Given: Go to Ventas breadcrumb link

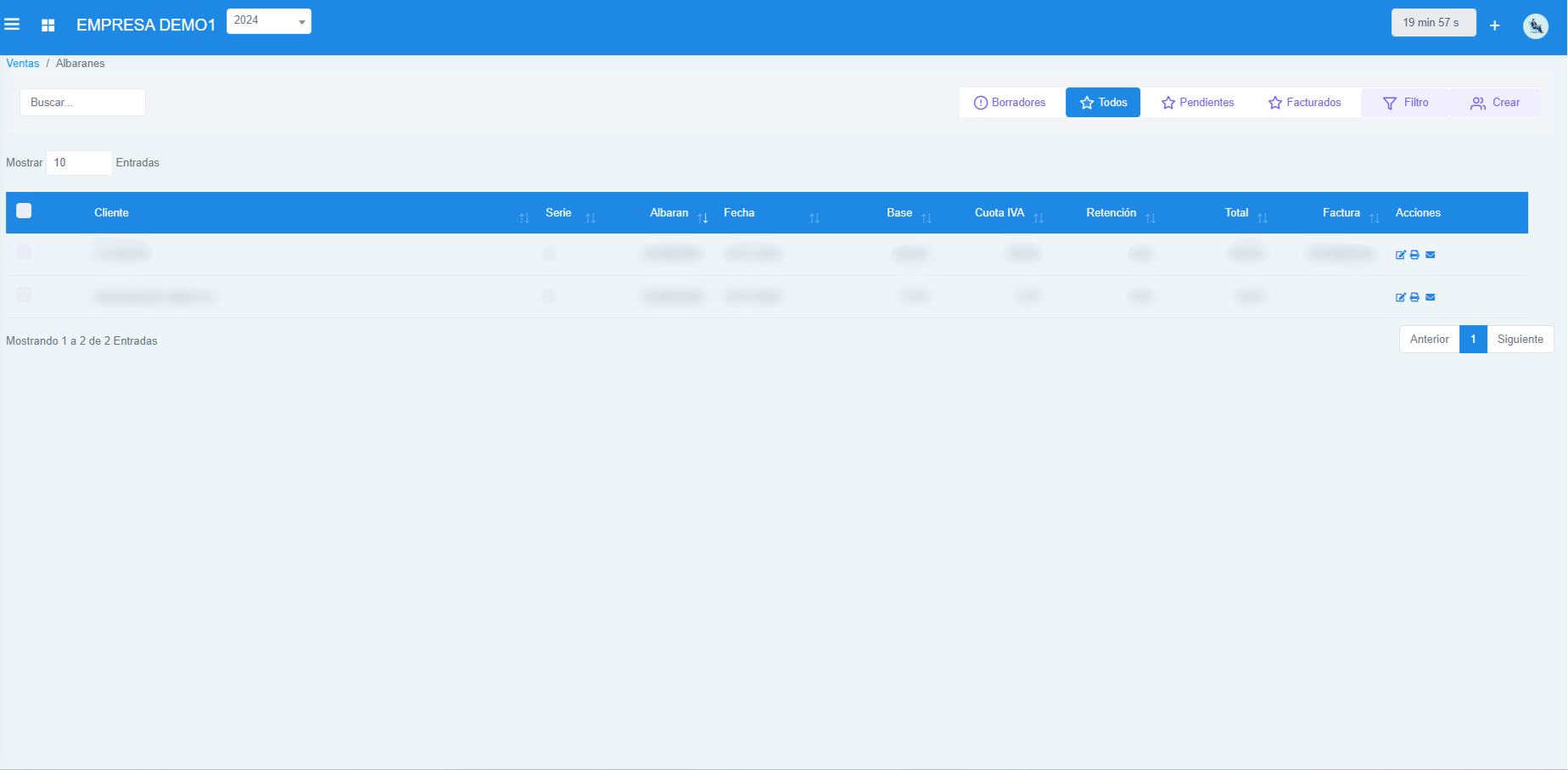Looking at the screenshot, I should pyautogui.click(x=23, y=64).
